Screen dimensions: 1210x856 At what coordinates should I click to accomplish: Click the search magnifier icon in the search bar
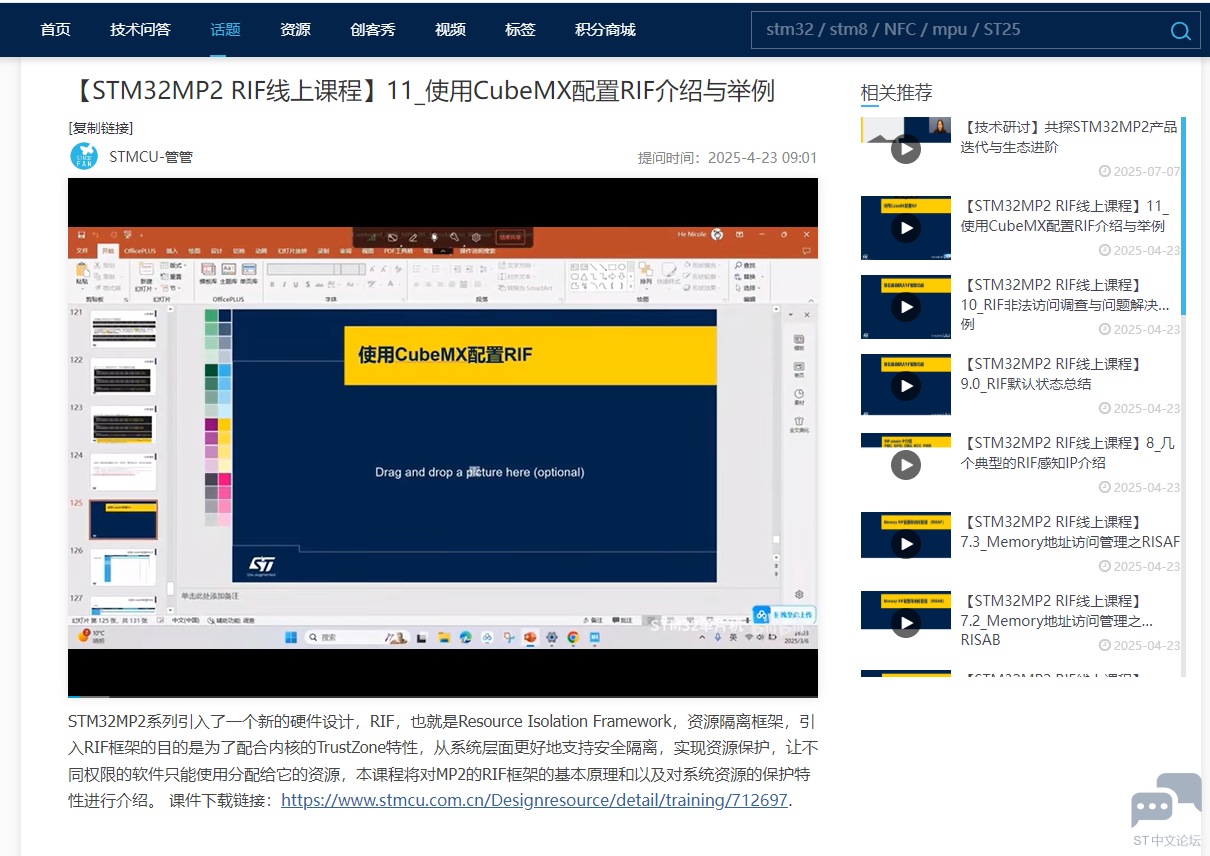click(x=1180, y=30)
